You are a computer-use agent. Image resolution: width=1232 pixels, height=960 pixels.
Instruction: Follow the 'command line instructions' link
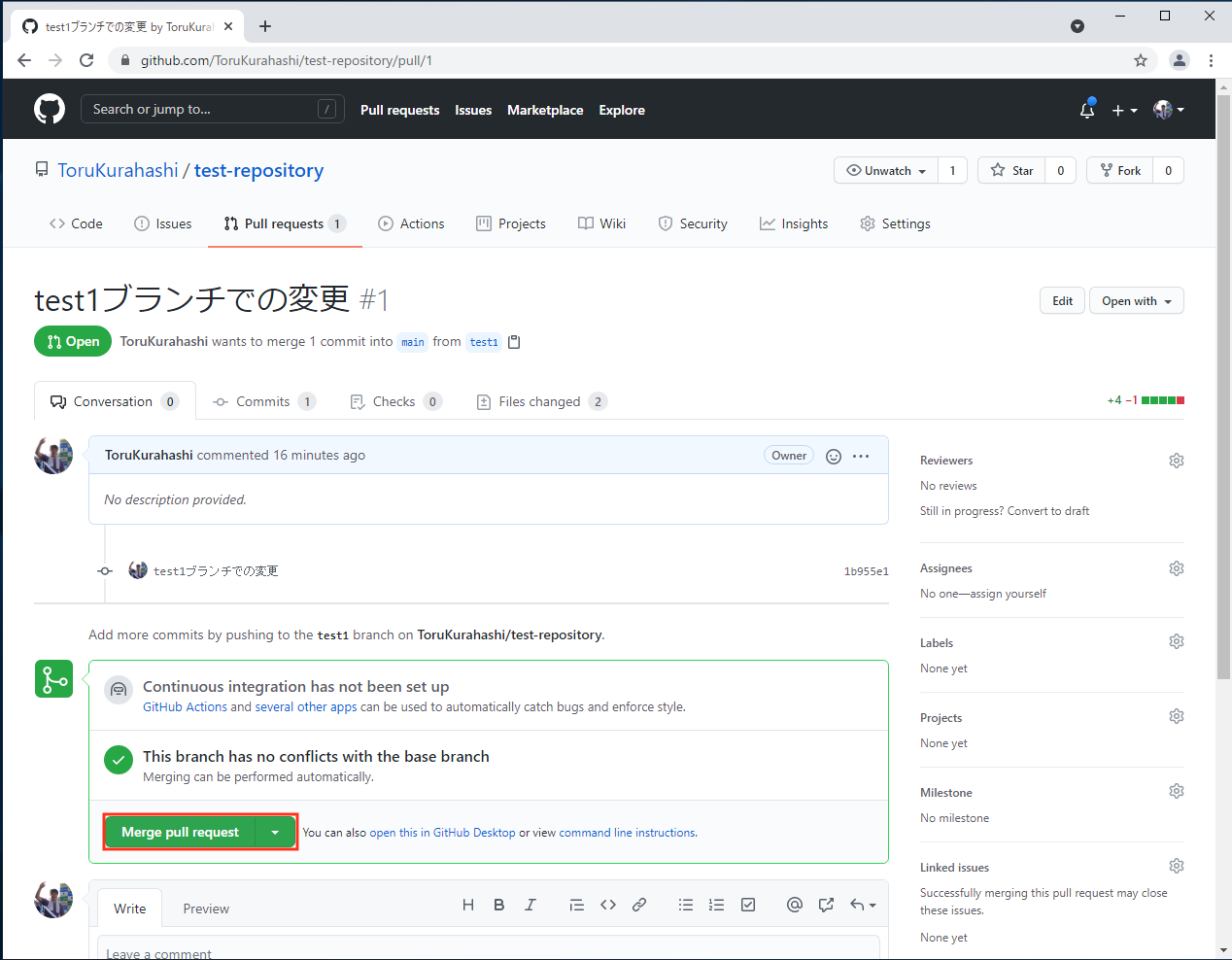(627, 833)
